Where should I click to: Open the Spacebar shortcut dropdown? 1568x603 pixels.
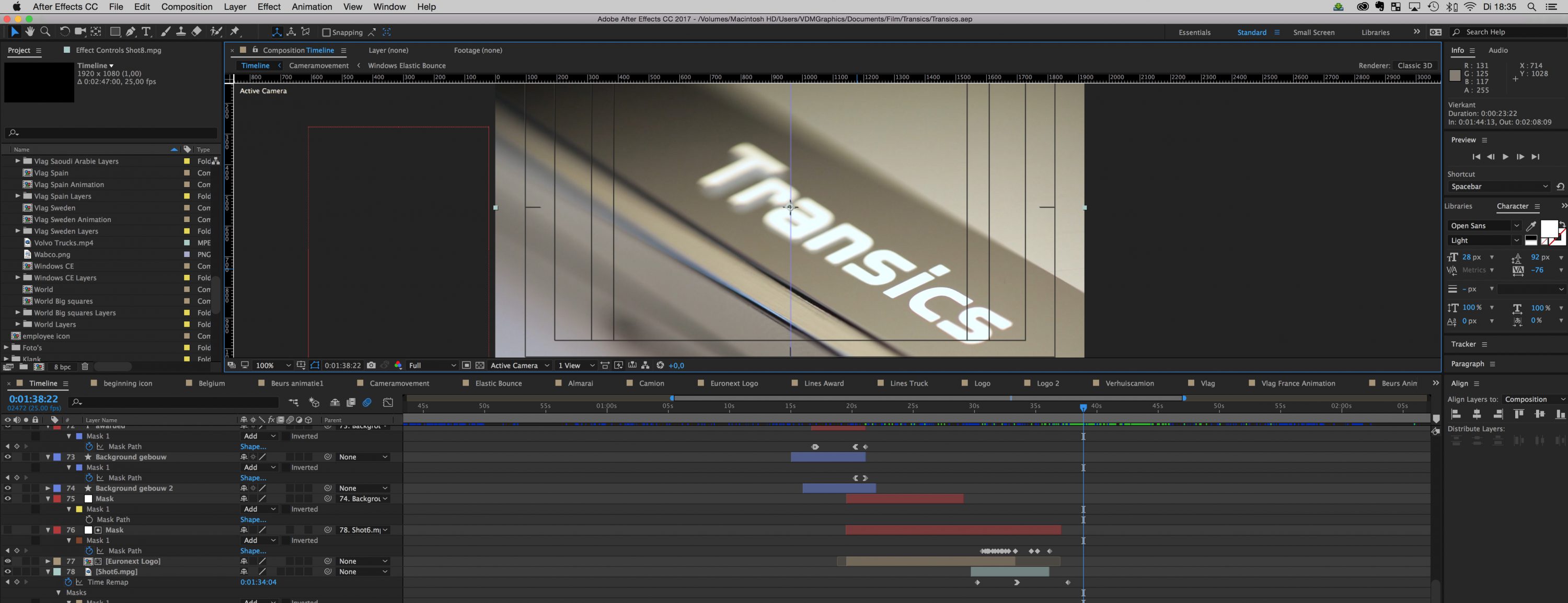tap(1499, 187)
